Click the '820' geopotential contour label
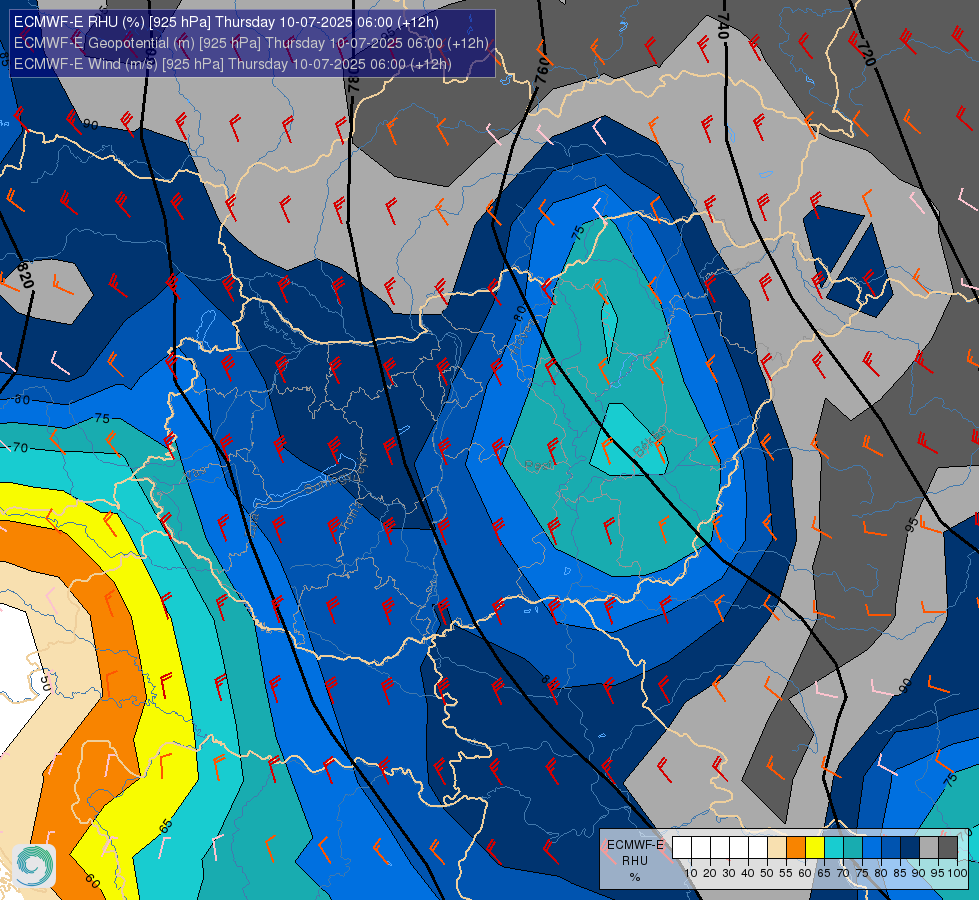The image size is (979, 900). [24, 275]
